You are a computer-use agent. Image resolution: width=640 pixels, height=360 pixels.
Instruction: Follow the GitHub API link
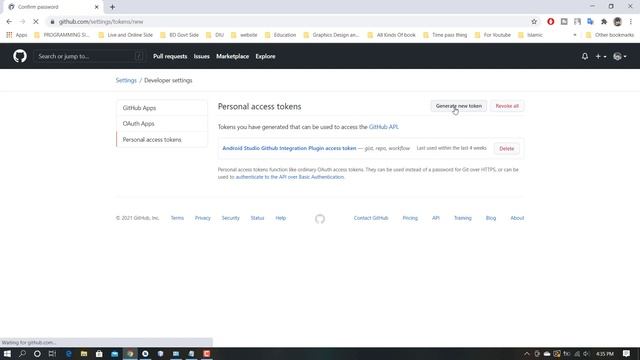point(383,127)
